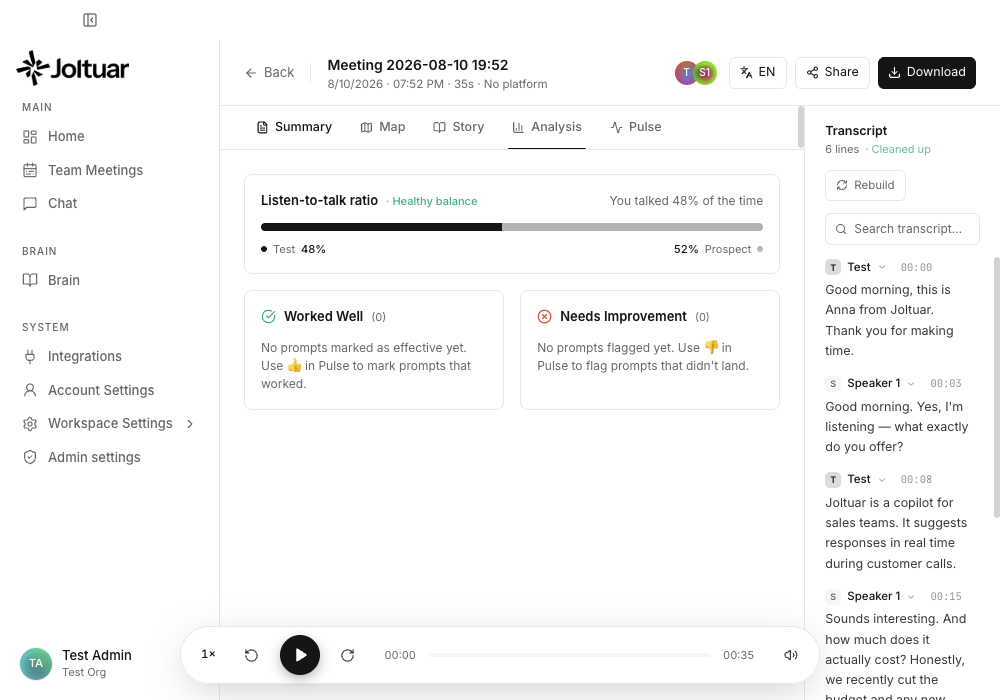Image resolution: width=1000 pixels, height=700 pixels.
Task: Click the main content scrollbar
Action: pyautogui.click(x=801, y=127)
